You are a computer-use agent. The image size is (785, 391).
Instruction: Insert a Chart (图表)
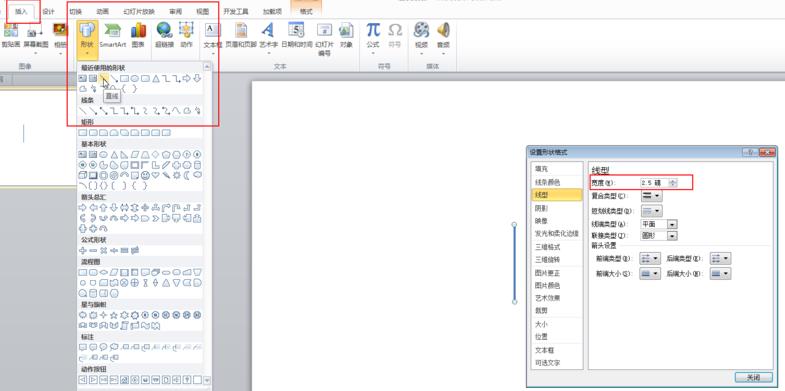coord(138,35)
